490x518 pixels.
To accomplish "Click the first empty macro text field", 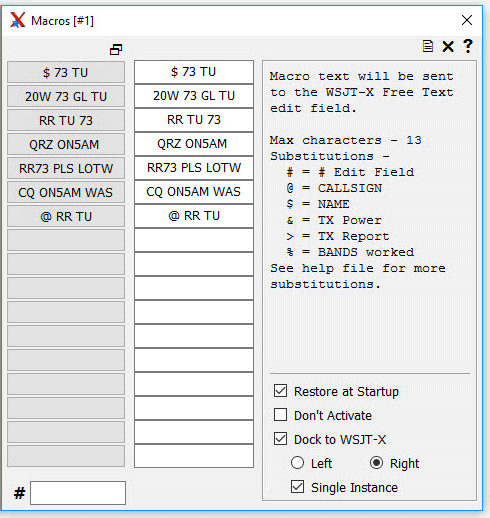I will pyautogui.click(x=194, y=240).
